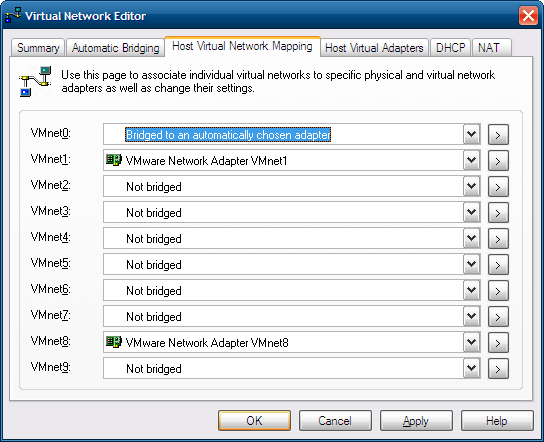Screen dimensions: 544x442
Task: Open the VMnet5 arrow options button
Action: click(498, 265)
